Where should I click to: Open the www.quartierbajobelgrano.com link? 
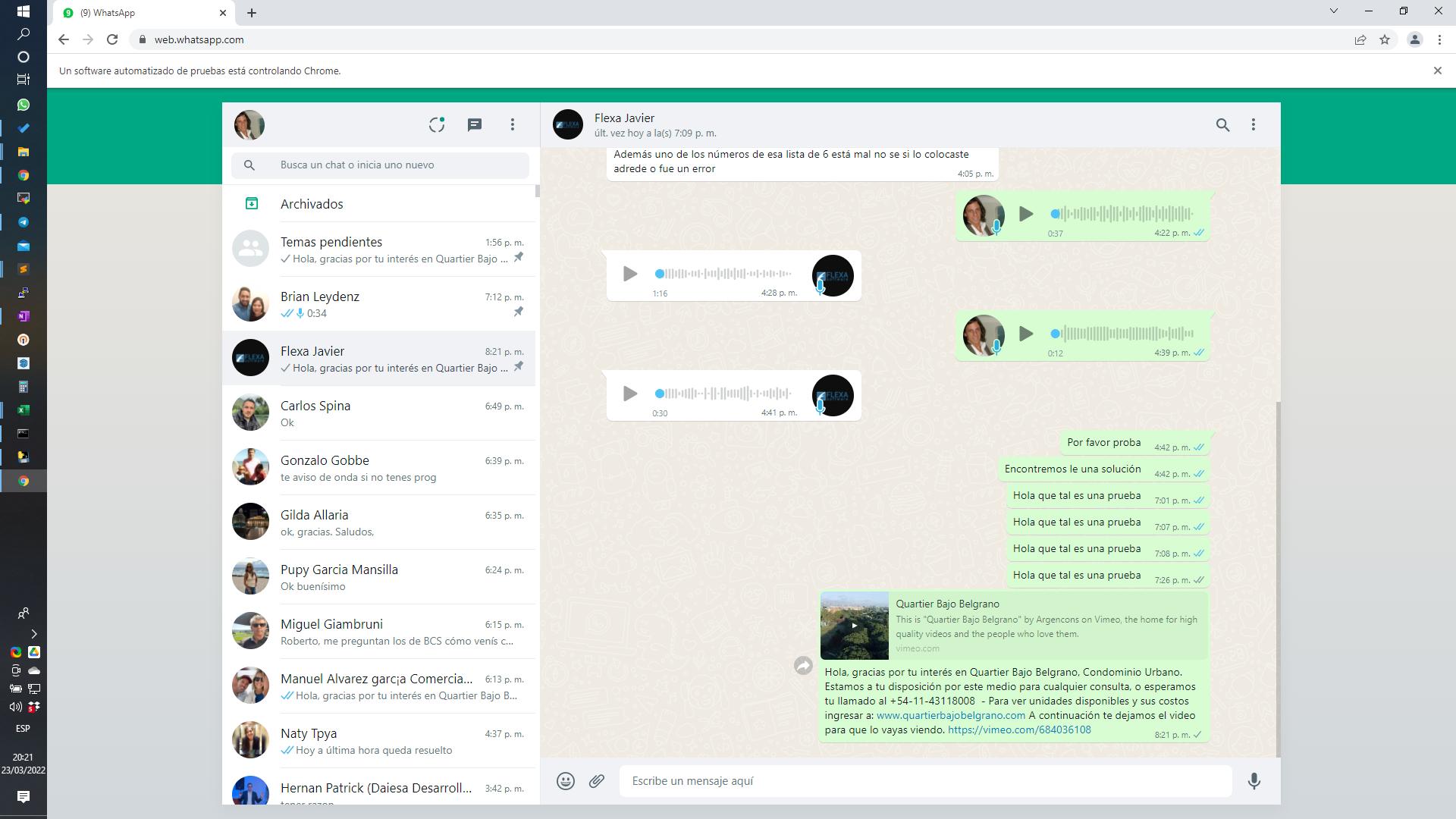coord(951,715)
